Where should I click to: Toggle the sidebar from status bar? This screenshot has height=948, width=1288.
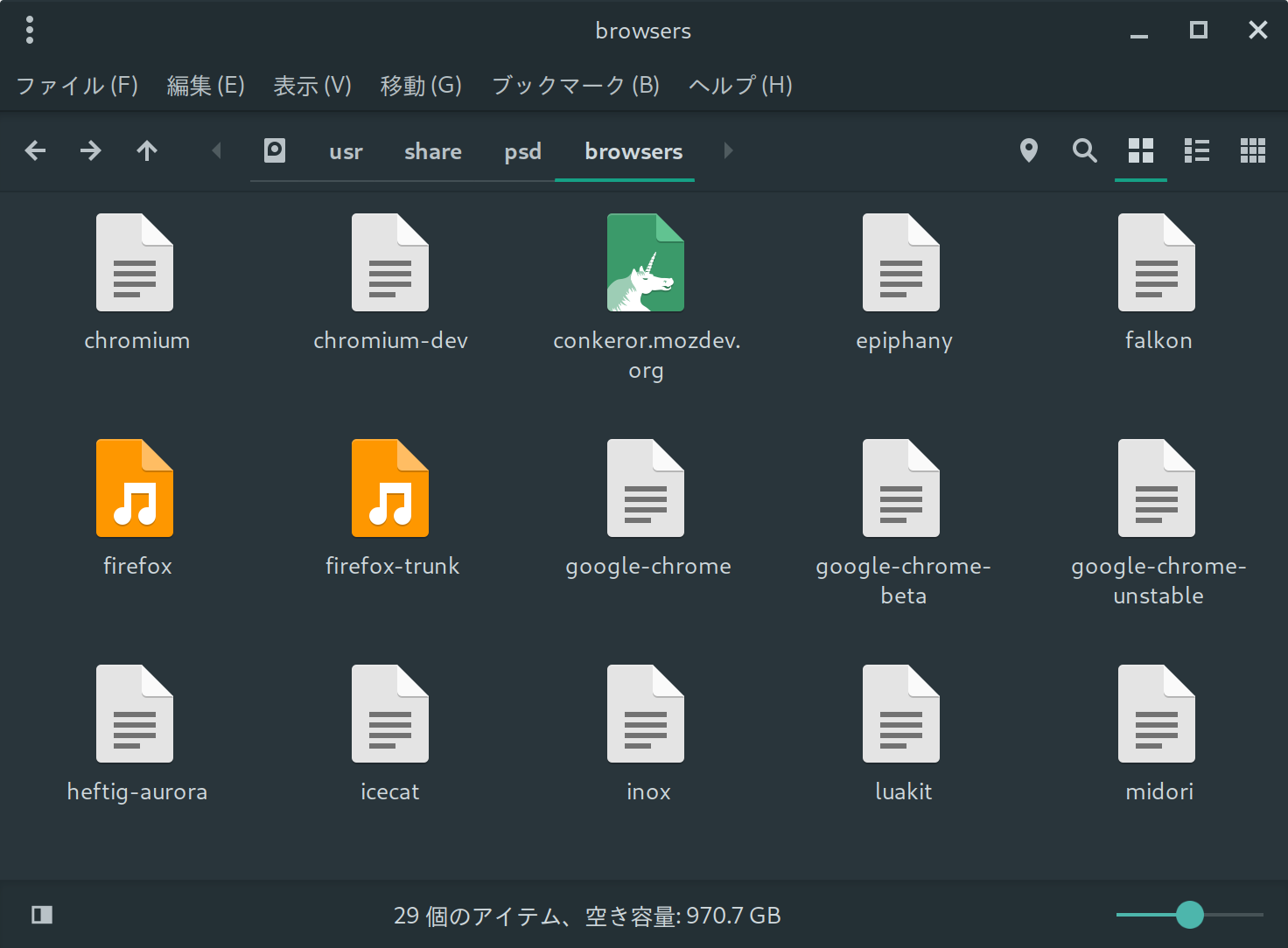pos(42,915)
